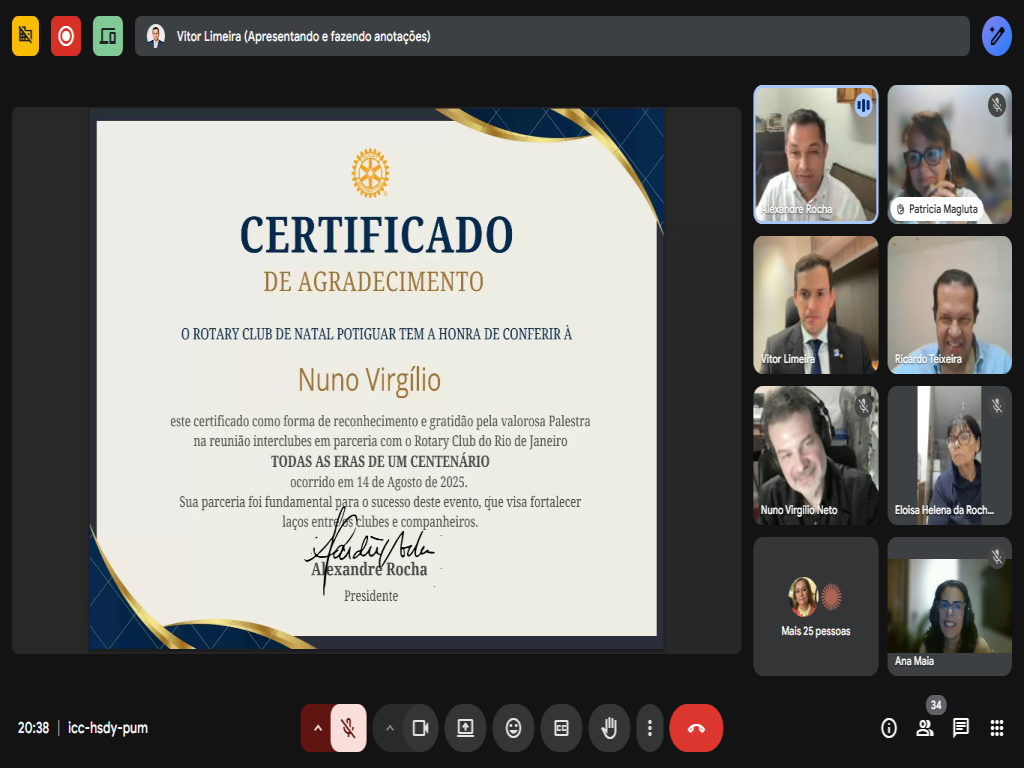Screen dimensions: 1024x768
Task: Click the Mais 25 pessoas tile
Action: coord(815,606)
